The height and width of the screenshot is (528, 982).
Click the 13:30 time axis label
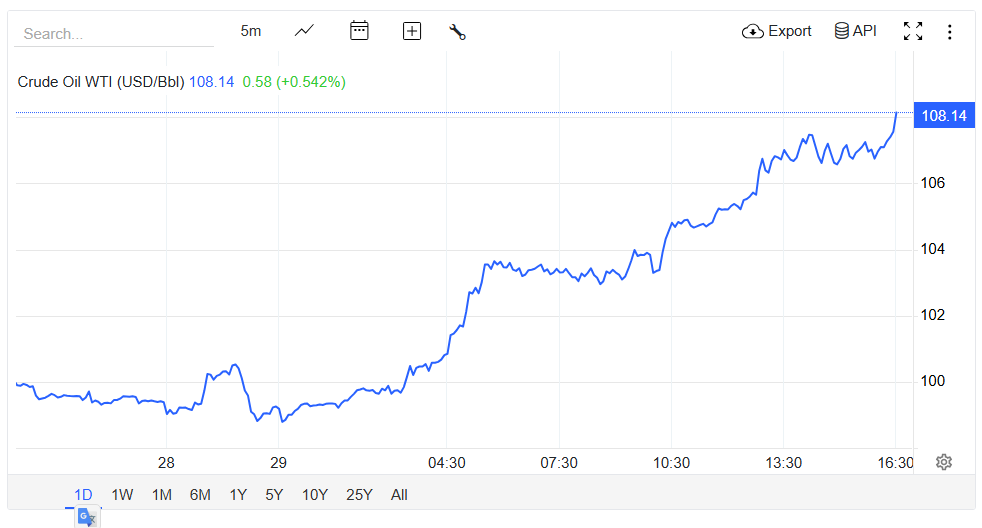point(783,463)
